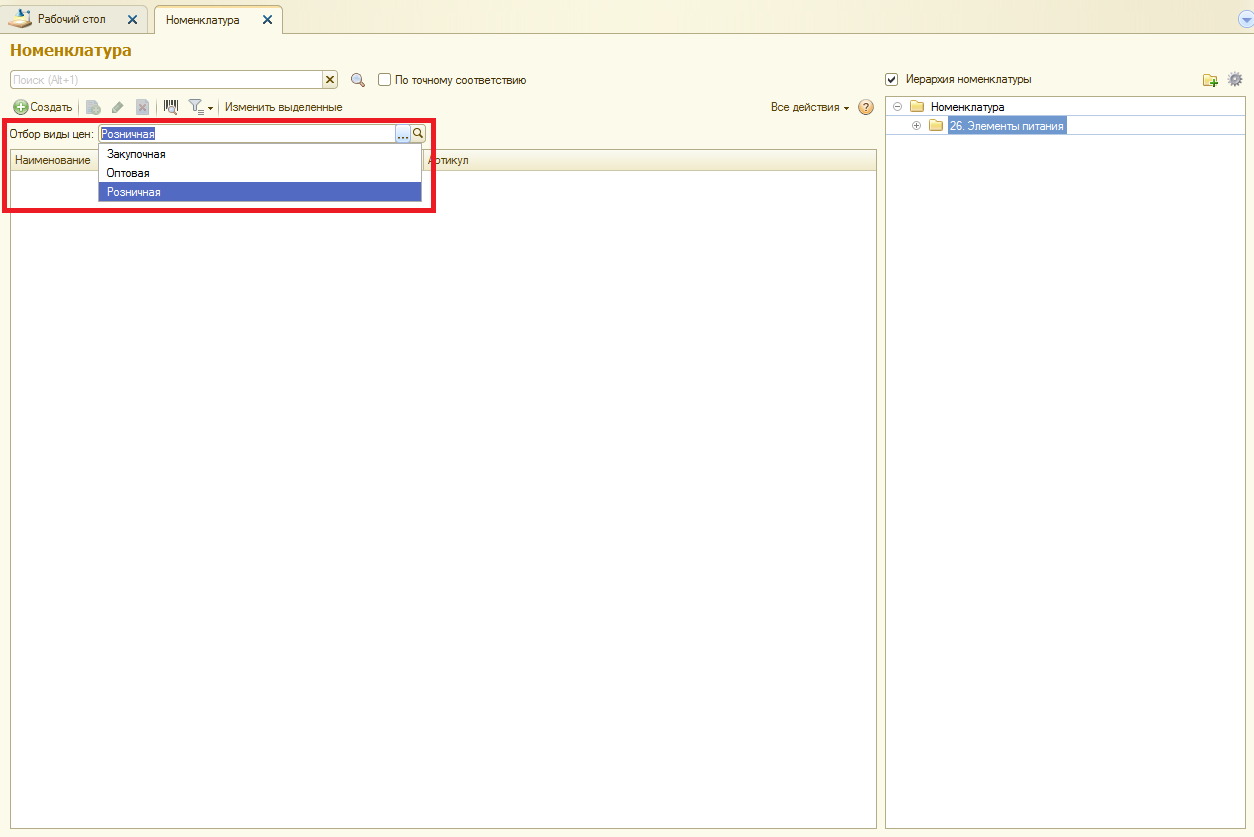Click the help question mark icon
This screenshot has width=1254, height=837.
(x=866, y=107)
